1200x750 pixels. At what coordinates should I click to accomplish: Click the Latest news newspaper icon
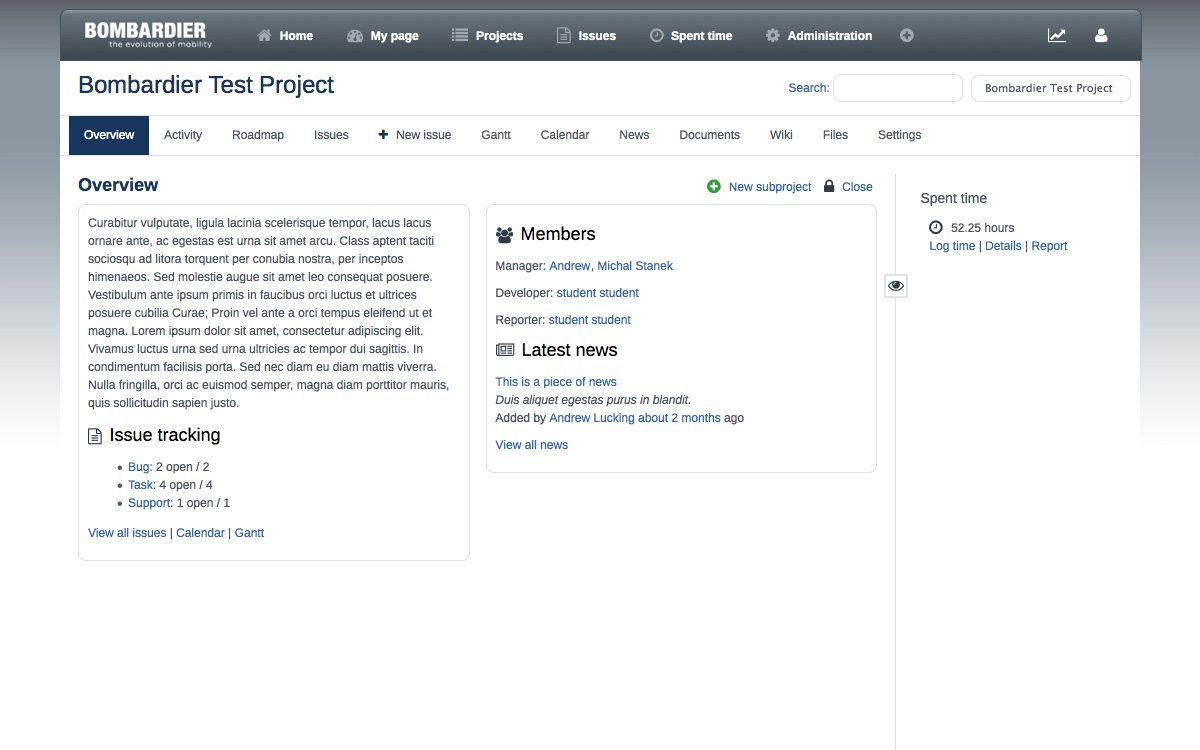coord(505,350)
